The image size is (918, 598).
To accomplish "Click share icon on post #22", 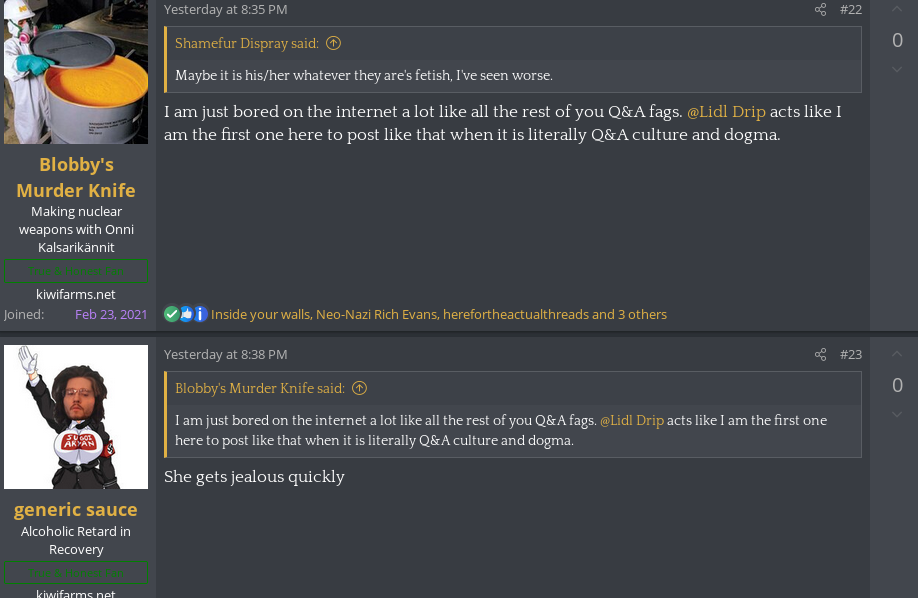I will click(x=820, y=10).
